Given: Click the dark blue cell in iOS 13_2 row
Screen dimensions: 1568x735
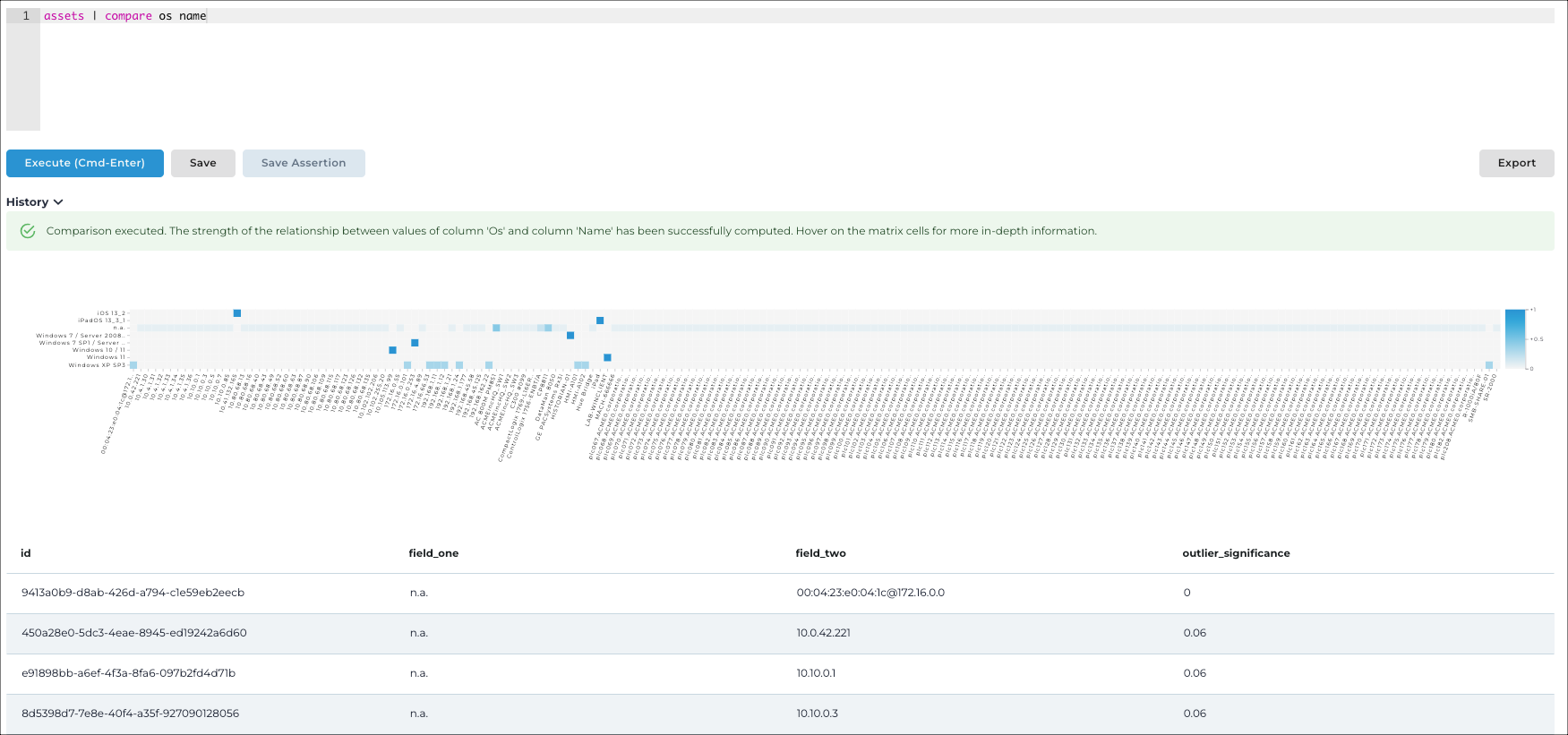Looking at the screenshot, I should coord(237,313).
